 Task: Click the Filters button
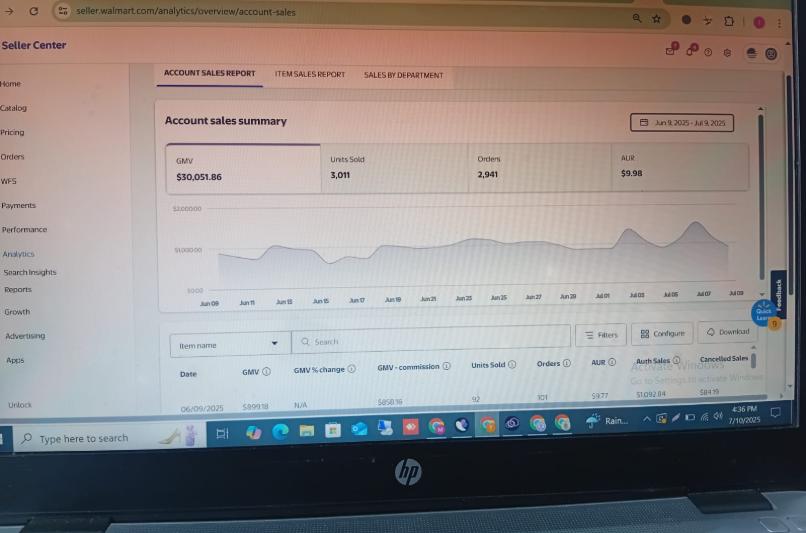pyautogui.click(x=601, y=335)
